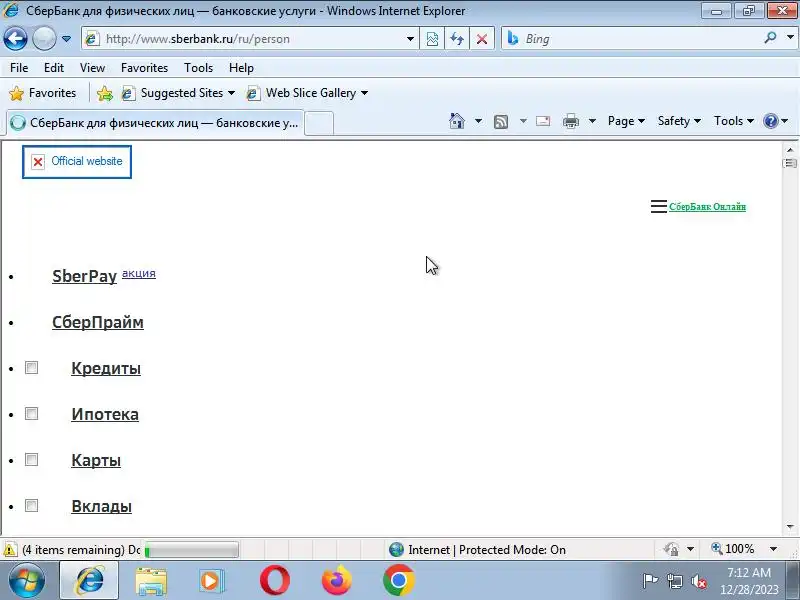Launch Firefox from the taskbar

pos(337,581)
